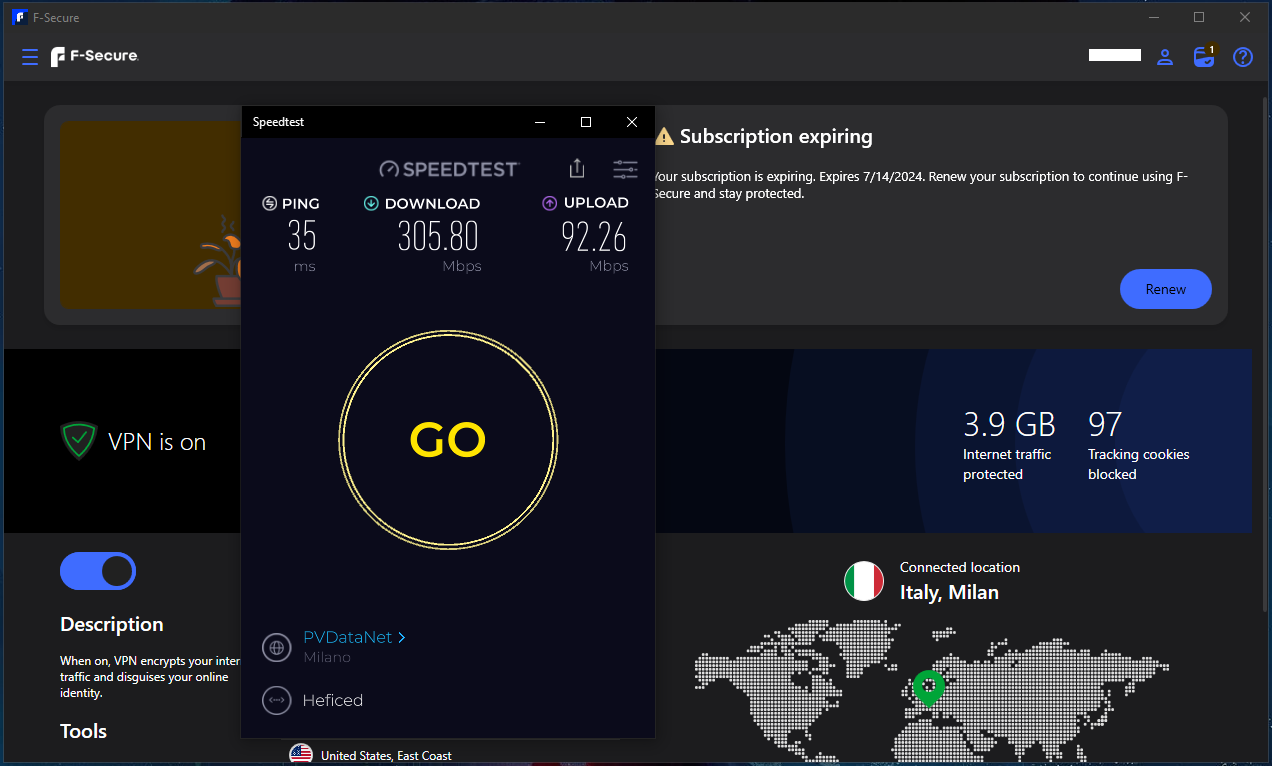This screenshot has width=1272, height=766.
Task: Click the F-Secure title bar app icon
Action: [19, 17]
